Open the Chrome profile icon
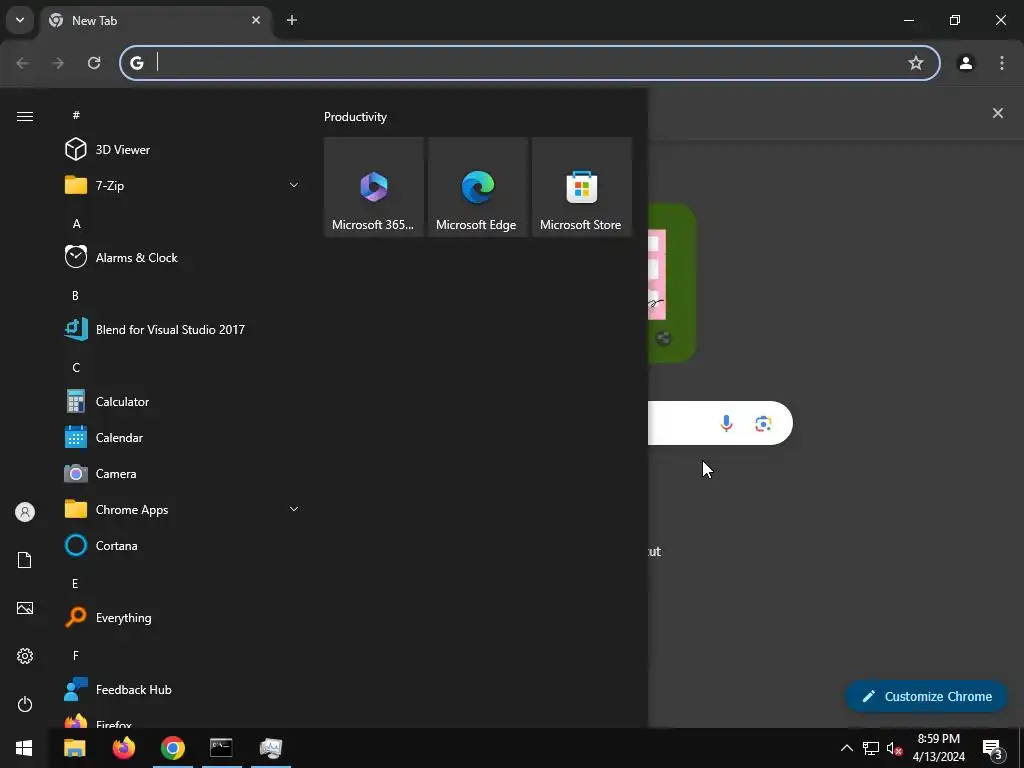This screenshot has height=768, width=1024. (x=965, y=63)
